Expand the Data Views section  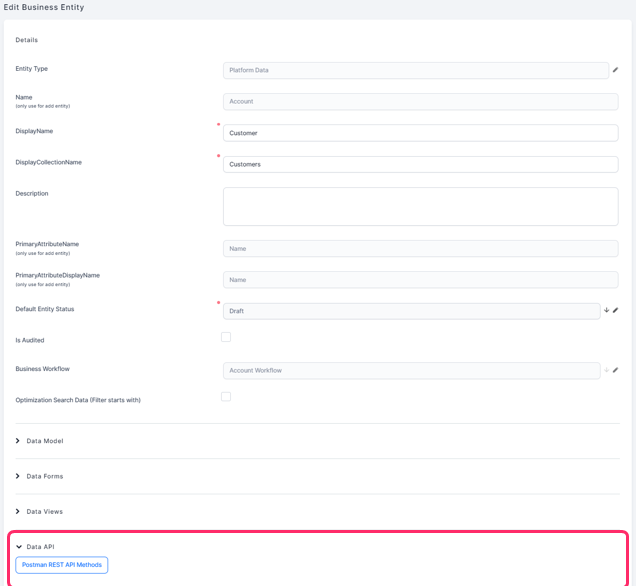(x=18, y=512)
